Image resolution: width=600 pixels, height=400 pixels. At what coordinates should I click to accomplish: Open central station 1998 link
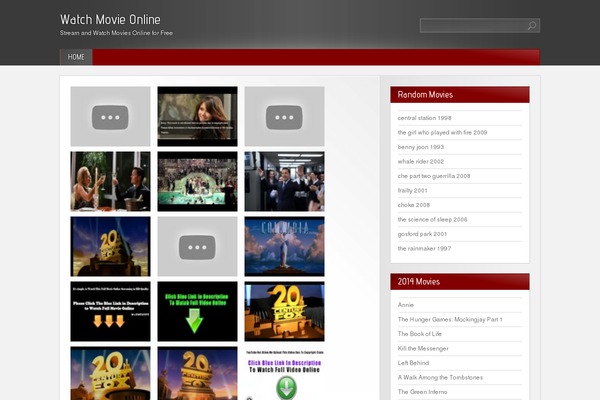click(x=424, y=118)
